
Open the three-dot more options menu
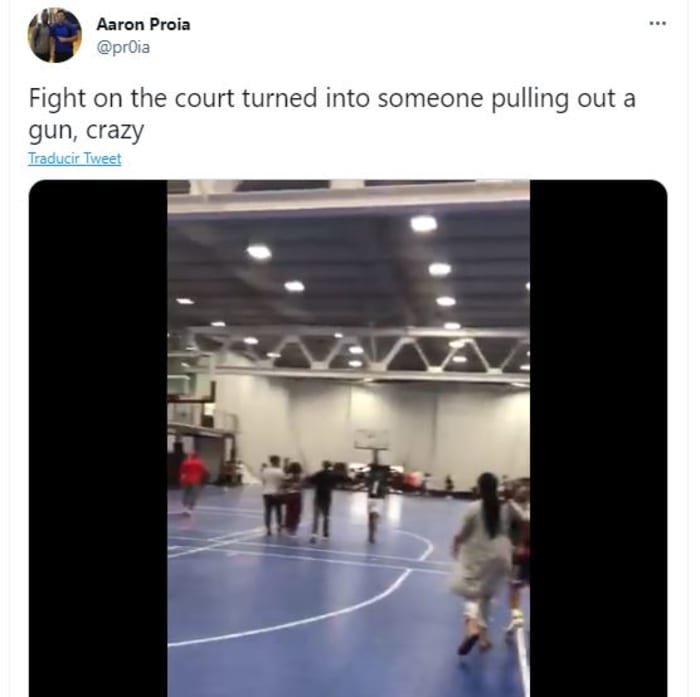pos(658,23)
